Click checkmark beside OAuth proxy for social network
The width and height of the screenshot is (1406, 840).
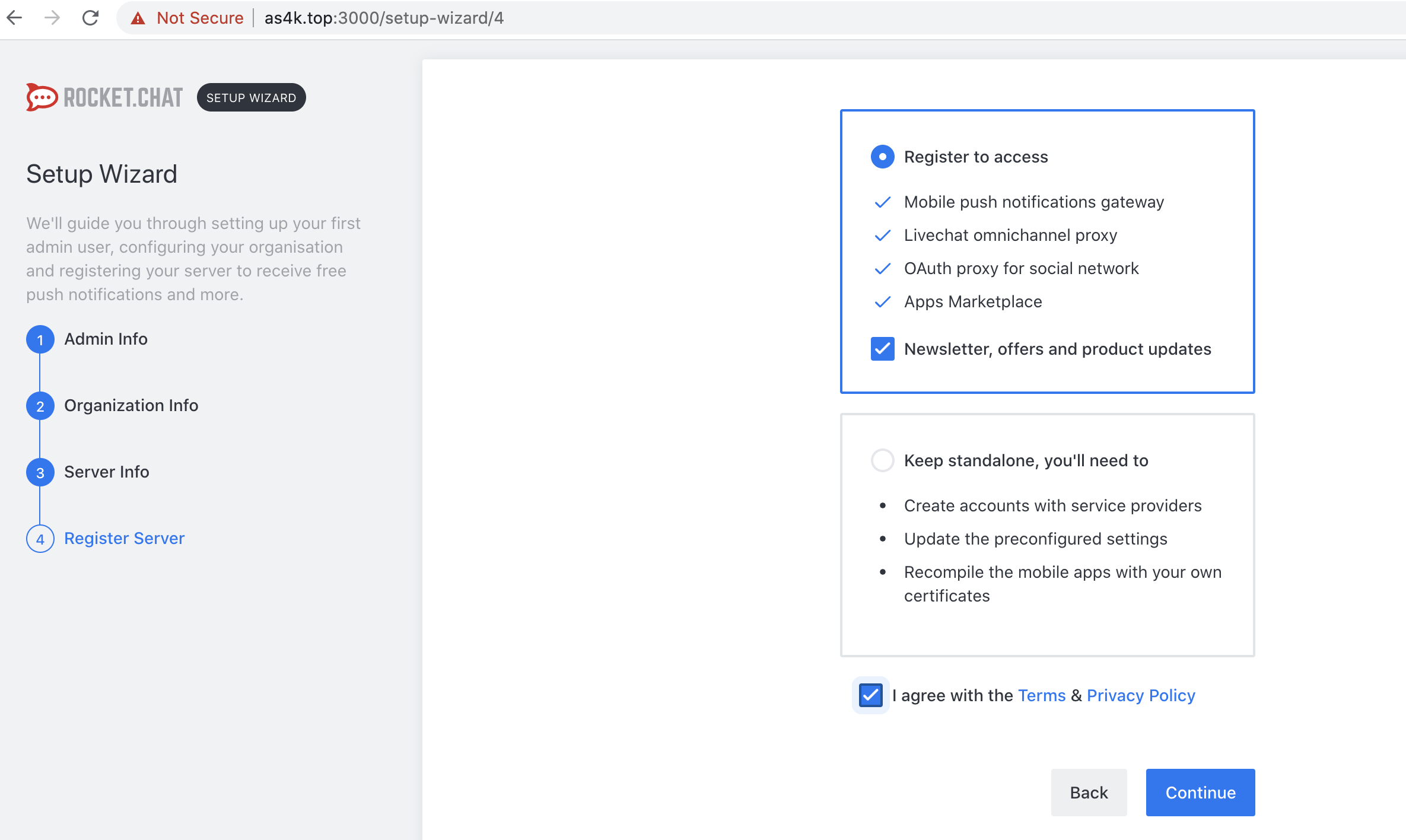click(883, 269)
